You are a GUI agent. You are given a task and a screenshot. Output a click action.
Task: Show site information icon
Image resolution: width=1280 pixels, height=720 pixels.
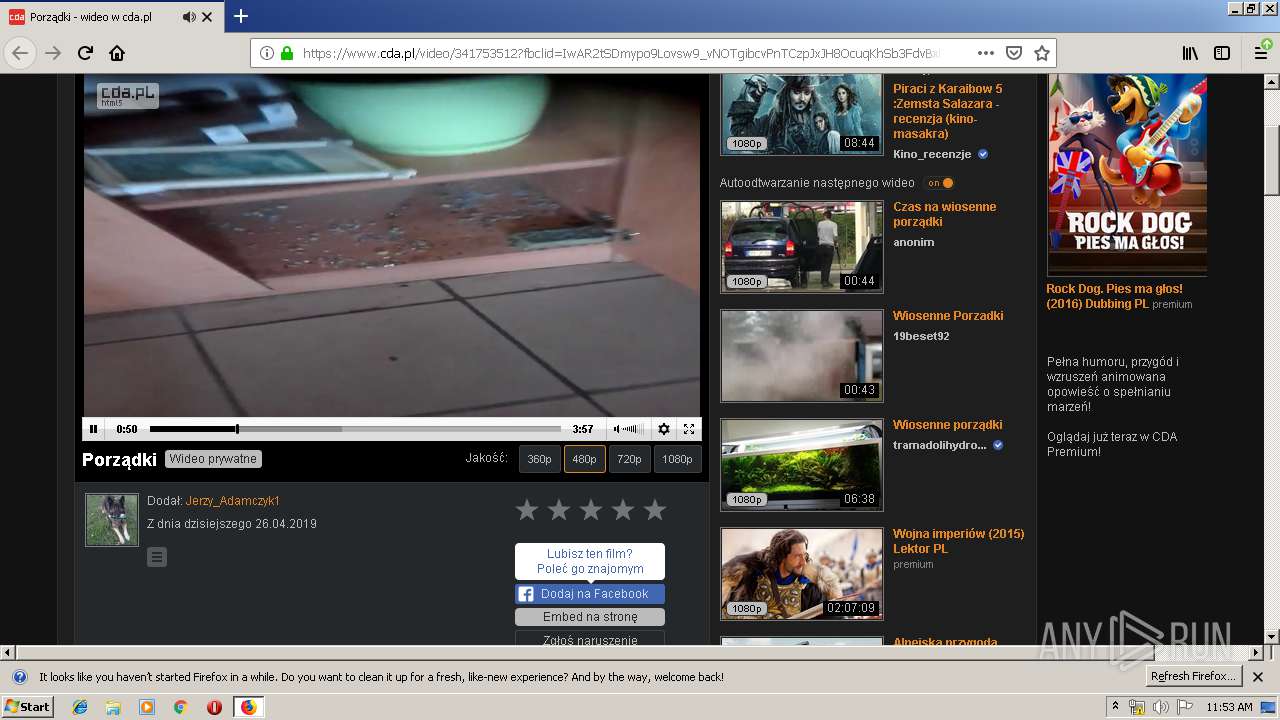coord(267,53)
